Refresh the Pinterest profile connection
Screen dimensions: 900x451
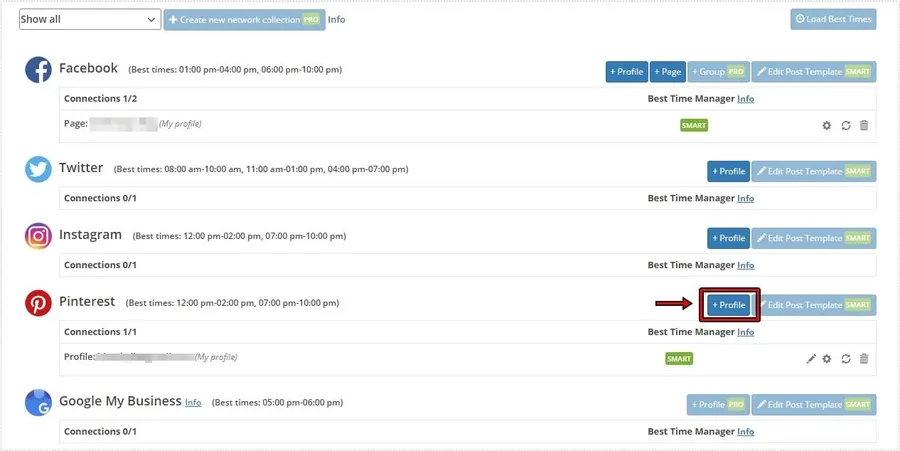coord(845,358)
